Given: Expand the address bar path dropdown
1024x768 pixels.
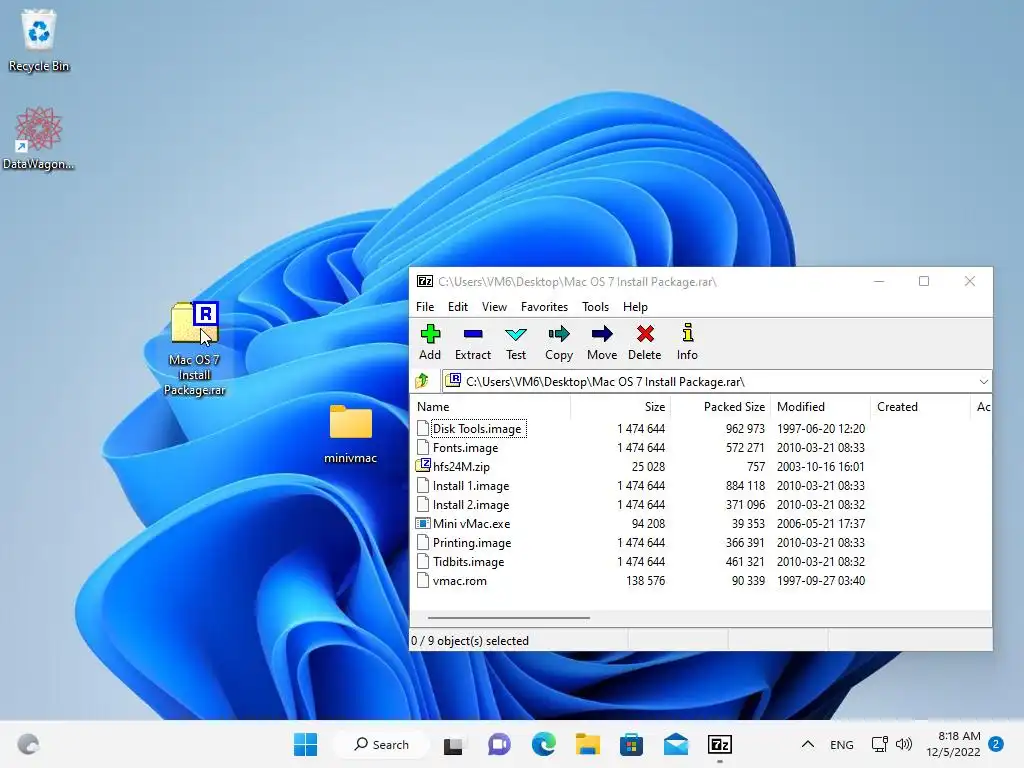Looking at the screenshot, I should click(x=984, y=381).
